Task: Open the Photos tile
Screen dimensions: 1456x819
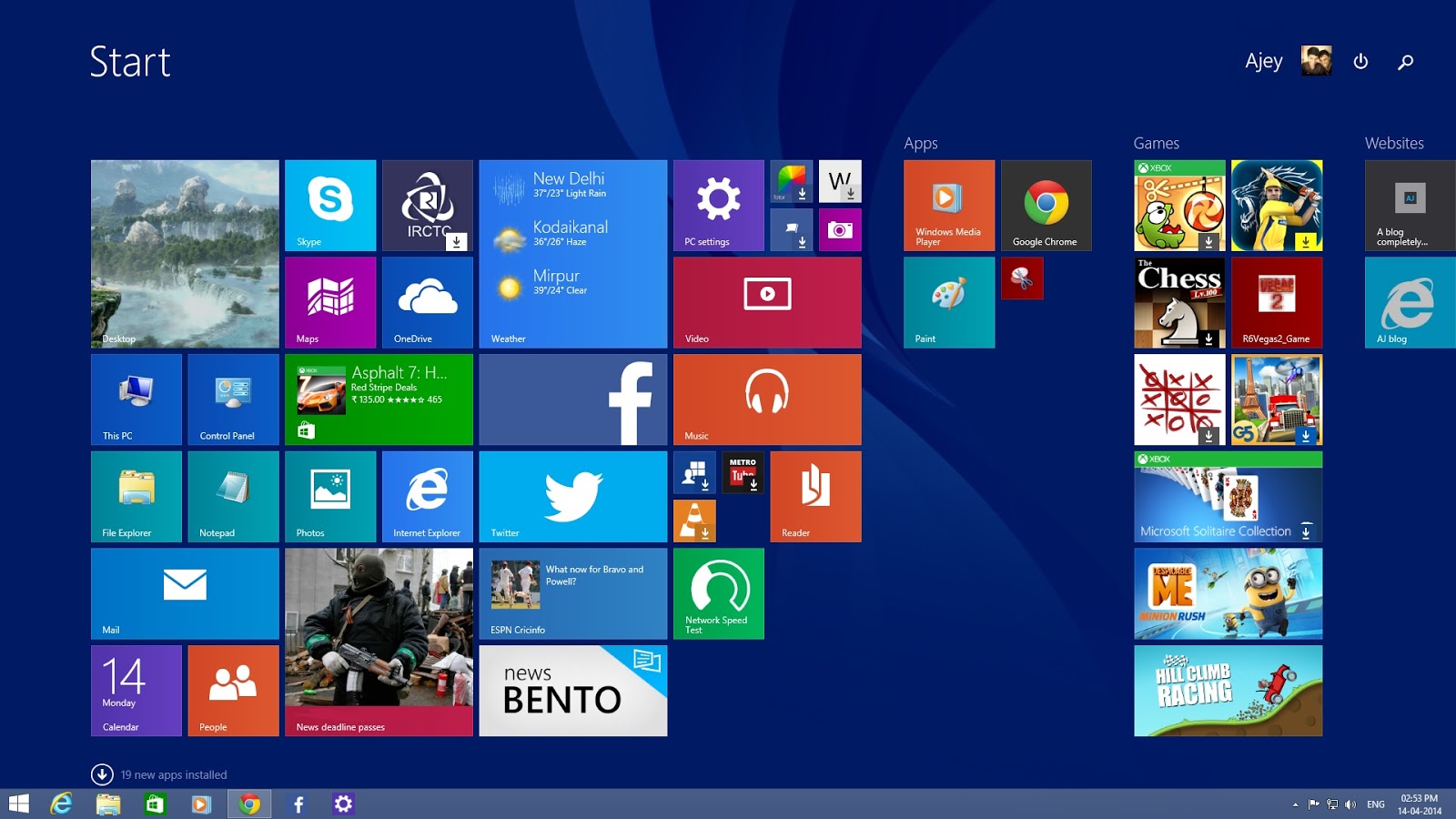Action: [x=330, y=497]
